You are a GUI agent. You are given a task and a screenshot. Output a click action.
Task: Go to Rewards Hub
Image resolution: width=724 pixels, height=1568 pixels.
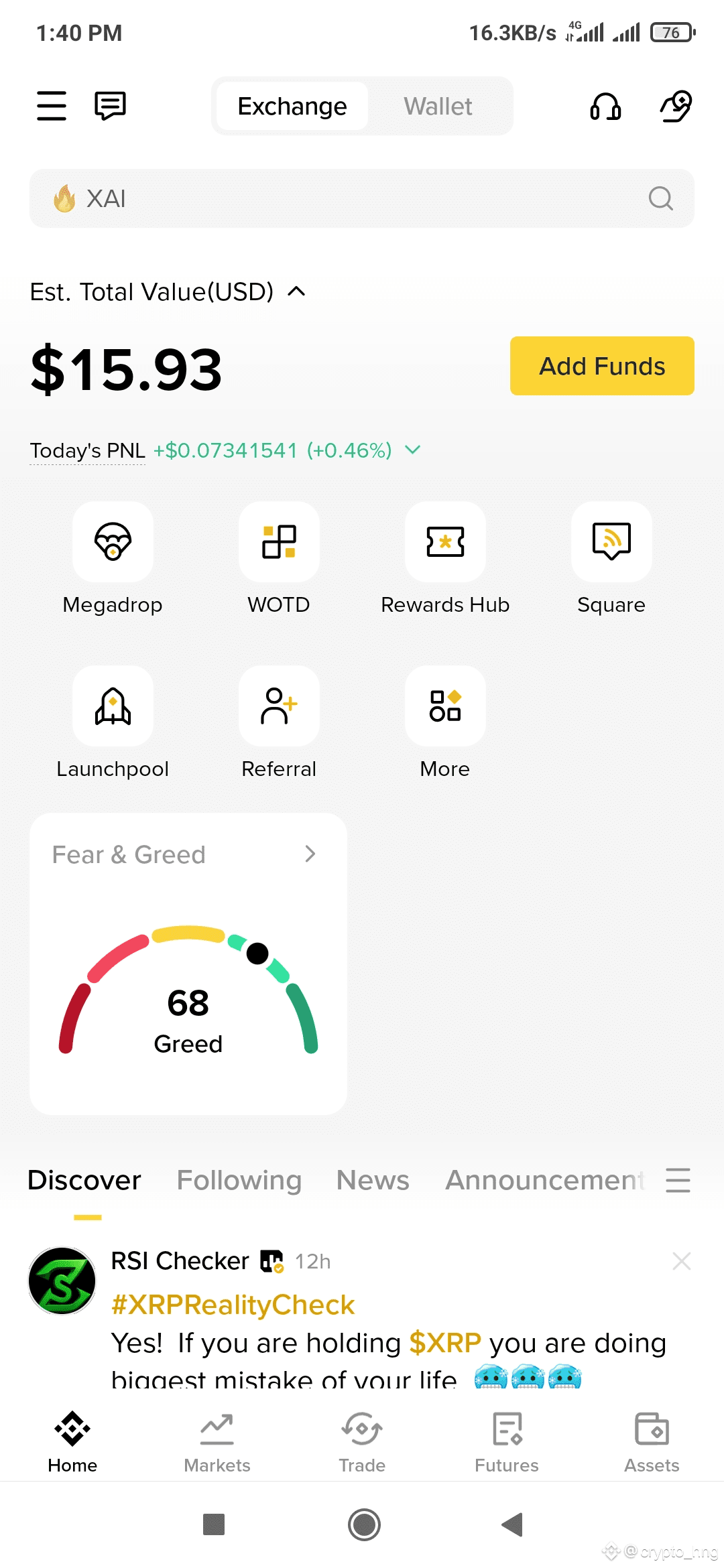click(x=445, y=541)
